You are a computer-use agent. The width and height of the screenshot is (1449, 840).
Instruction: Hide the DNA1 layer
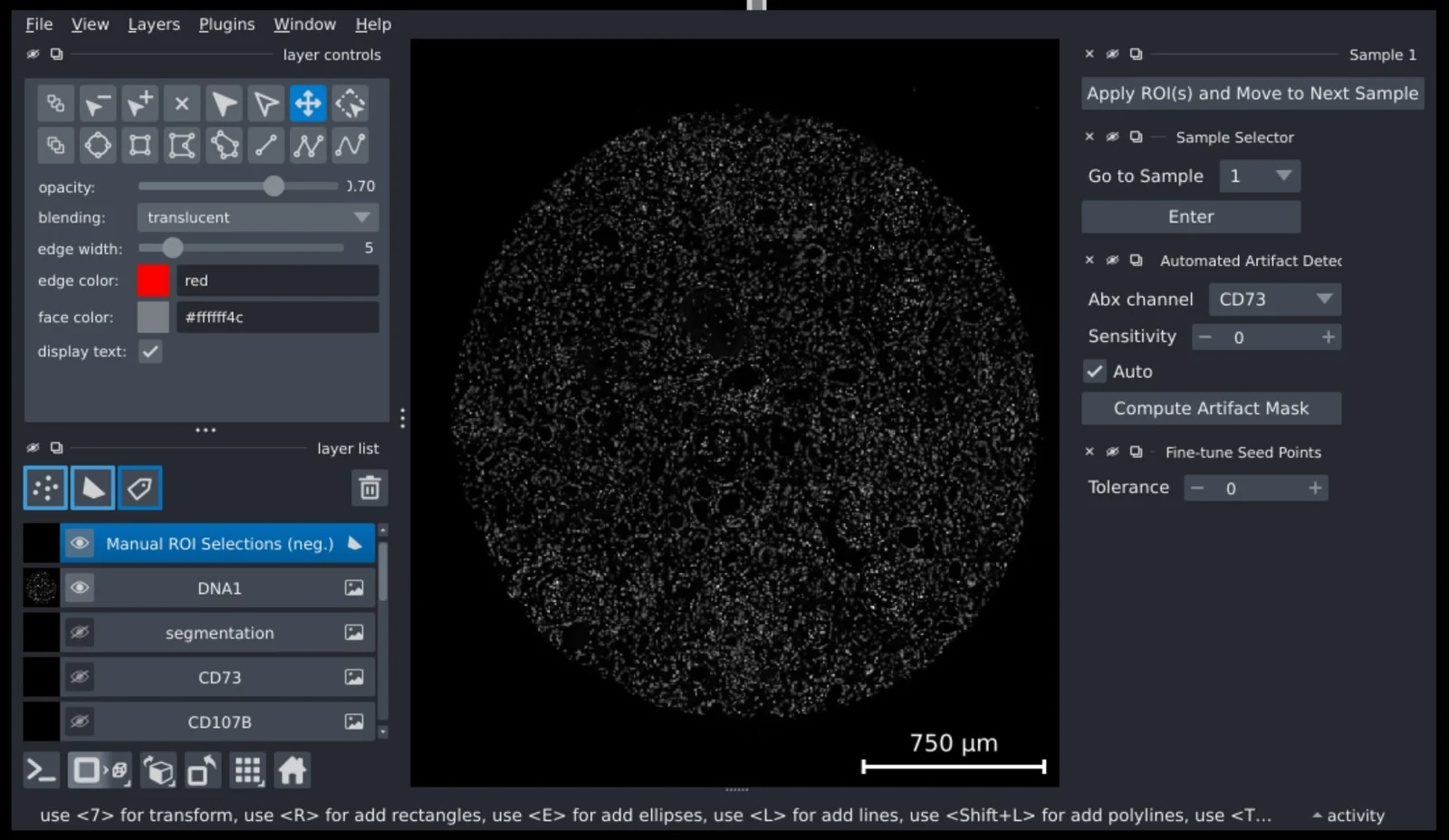click(80, 587)
